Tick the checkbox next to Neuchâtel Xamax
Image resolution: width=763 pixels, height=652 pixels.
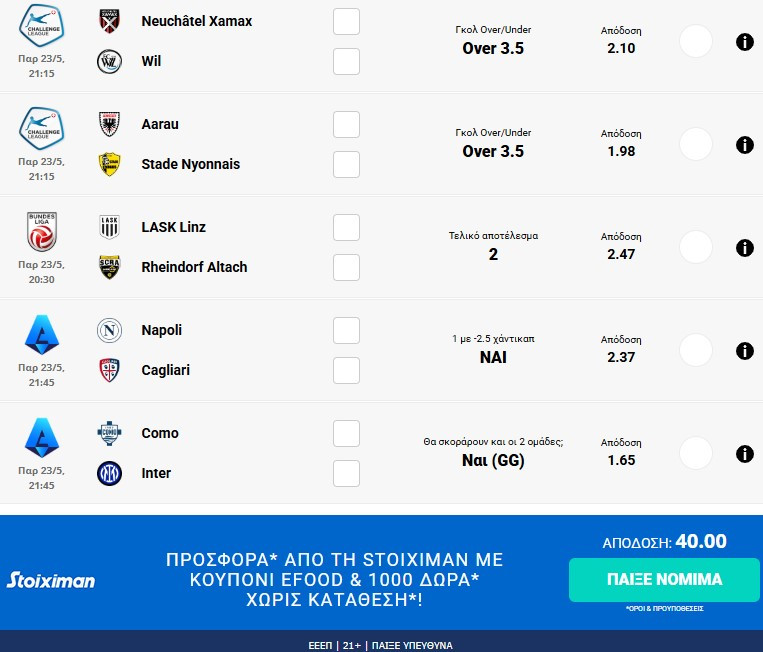click(x=346, y=22)
